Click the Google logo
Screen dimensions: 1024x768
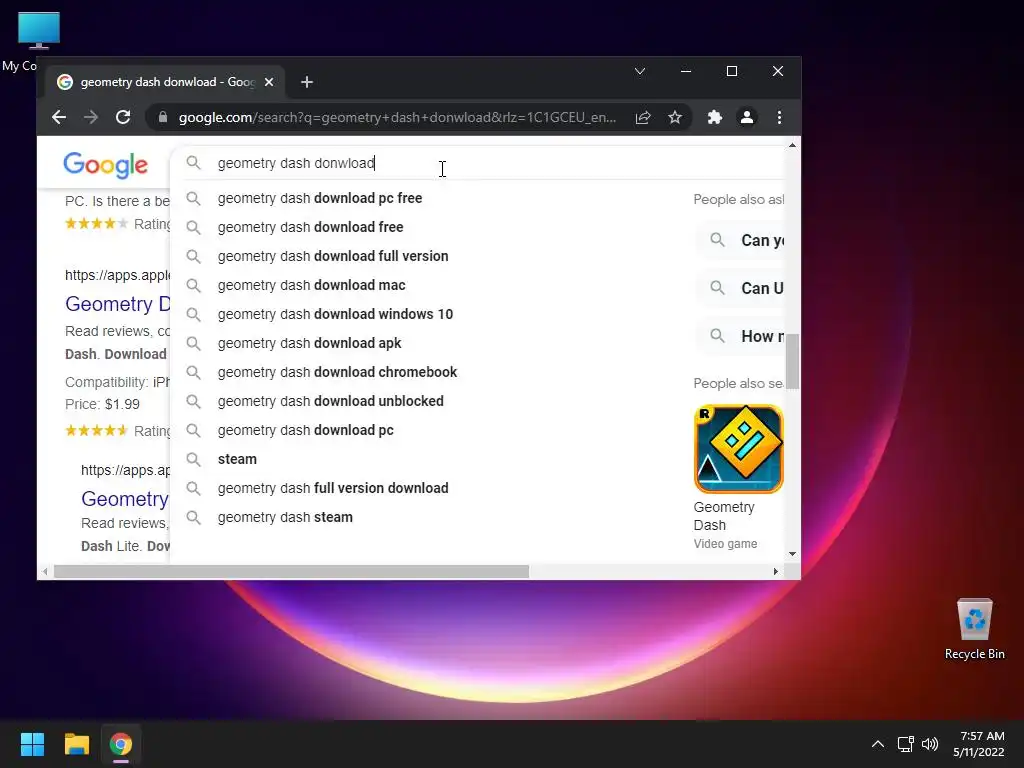pos(105,165)
